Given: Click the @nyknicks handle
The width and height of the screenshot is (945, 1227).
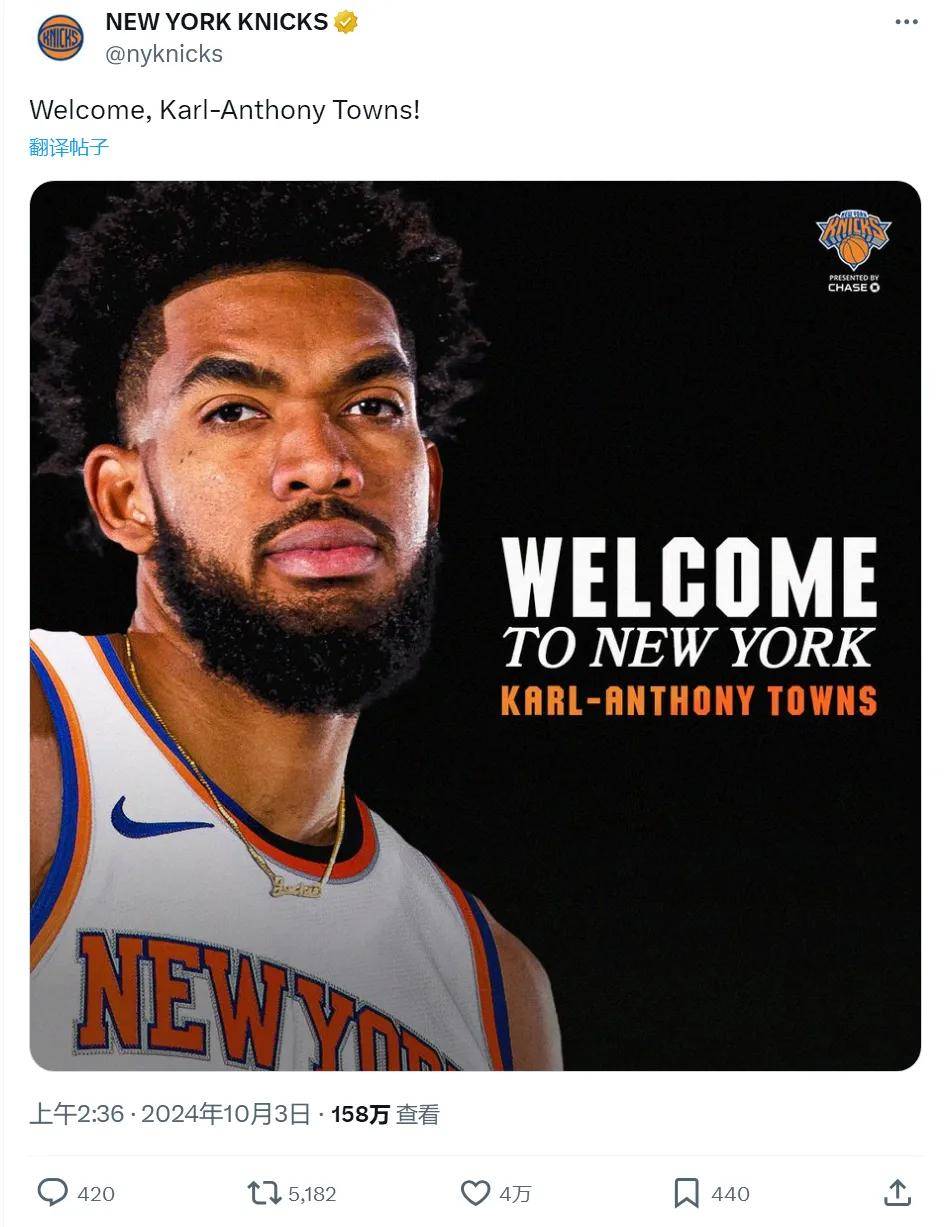Looking at the screenshot, I should [164, 54].
